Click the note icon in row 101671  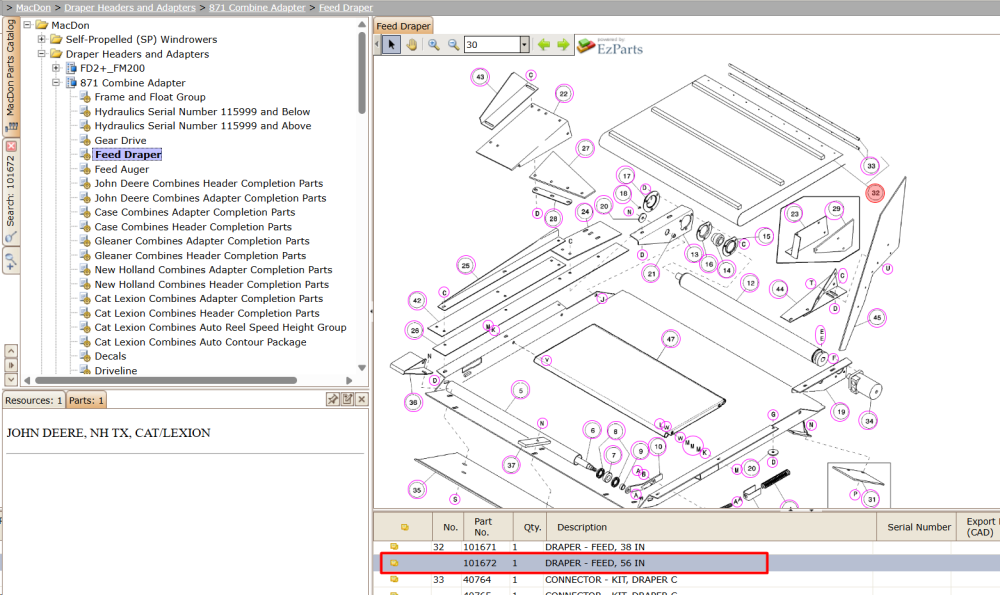(394, 547)
